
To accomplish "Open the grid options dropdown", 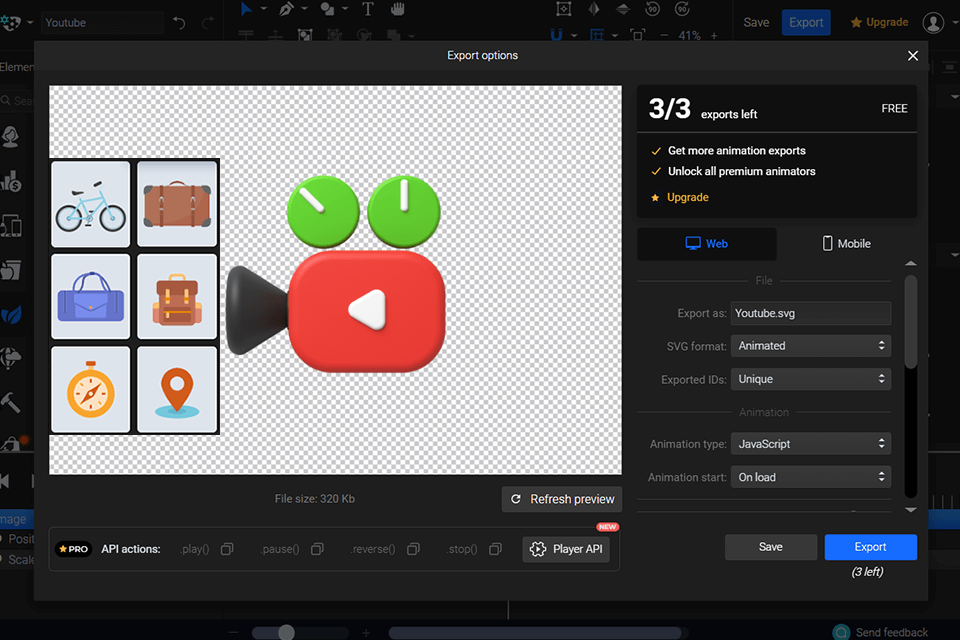I will 614,36.
